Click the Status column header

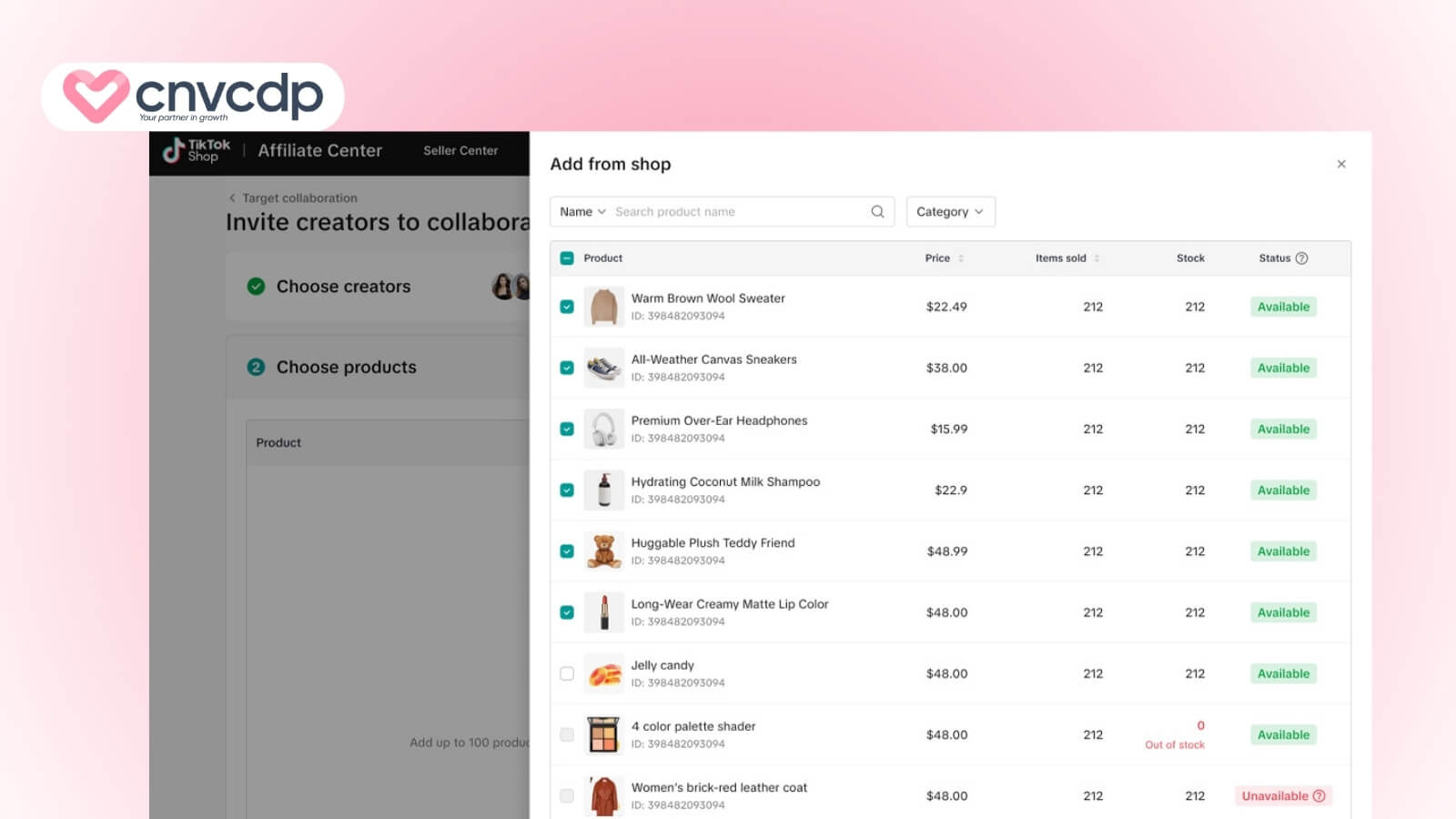click(1274, 258)
